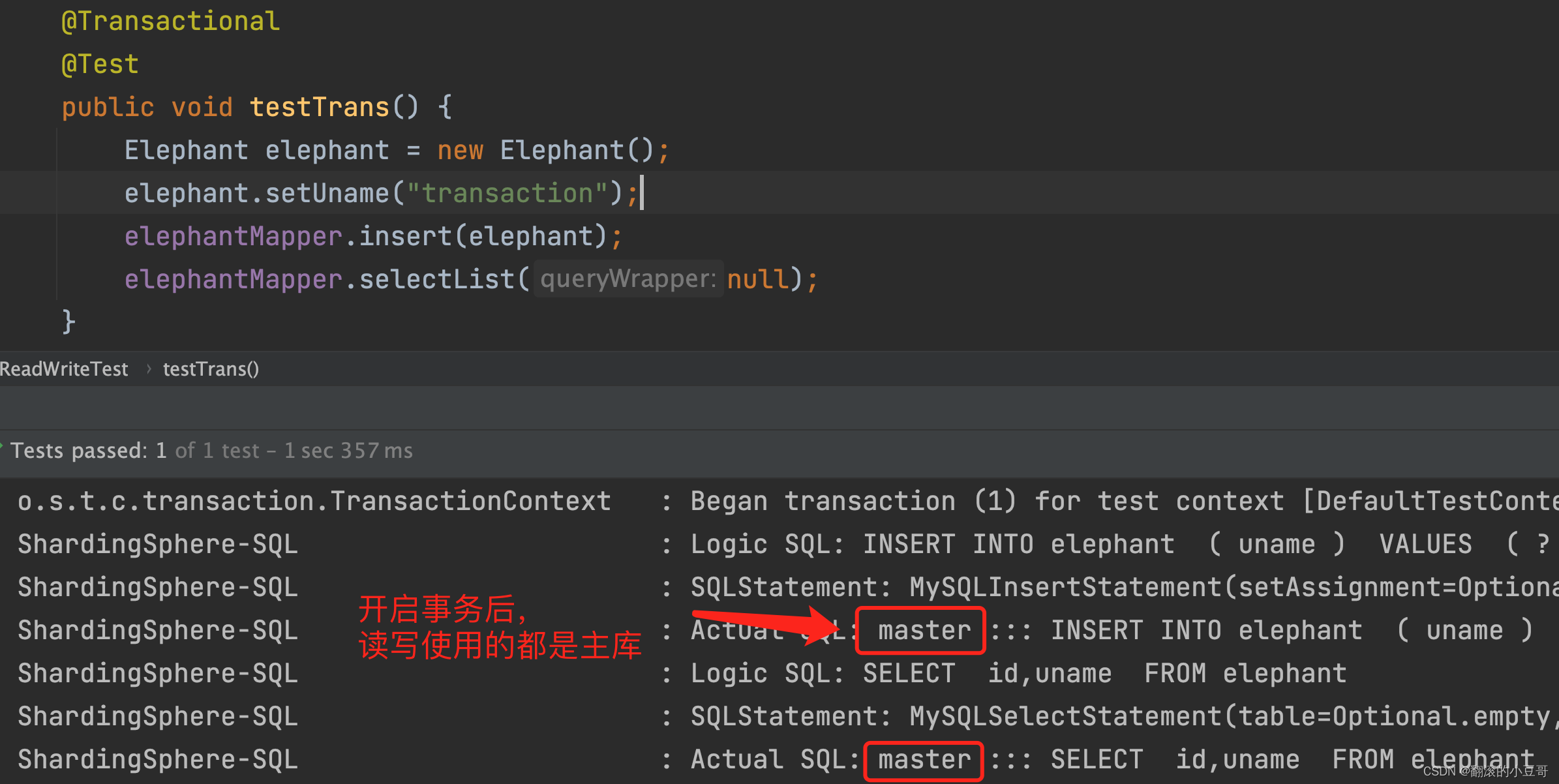Click the TransactionContext log line
Screen dimensions: 1559x784
click(x=788, y=502)
